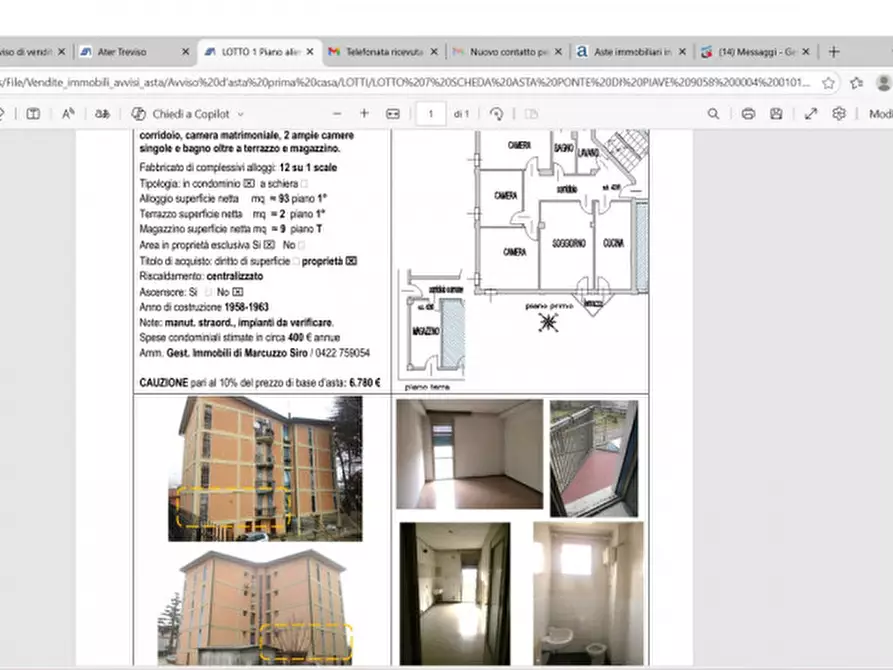Click the fit-to-width page icon

(x=393, y=114)
